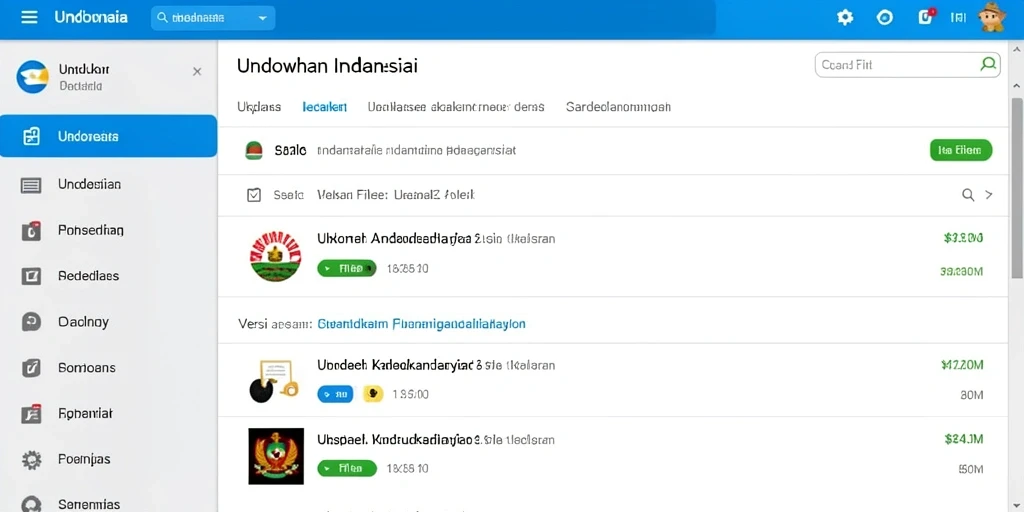Click the Bphamiat sidebar icon
Viewport: 1024px width, 512px height.
31,413
